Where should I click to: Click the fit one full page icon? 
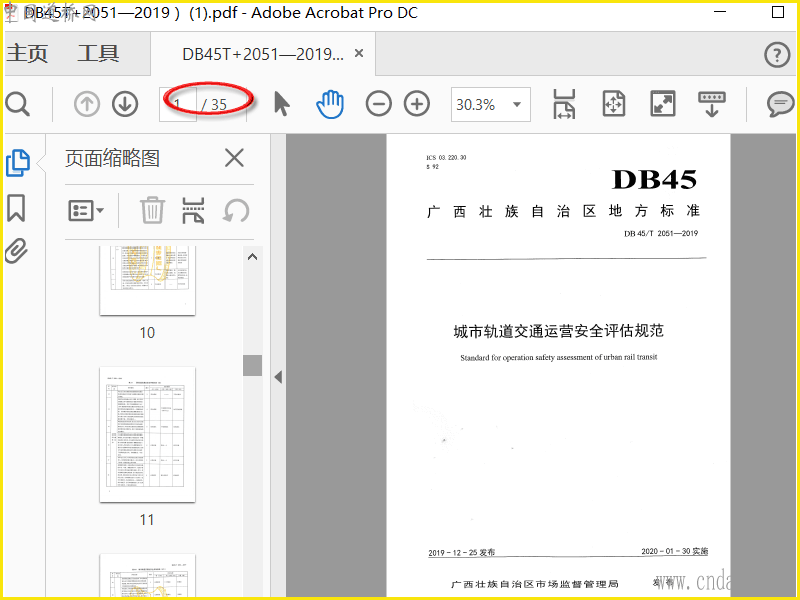tap(613, 104)
